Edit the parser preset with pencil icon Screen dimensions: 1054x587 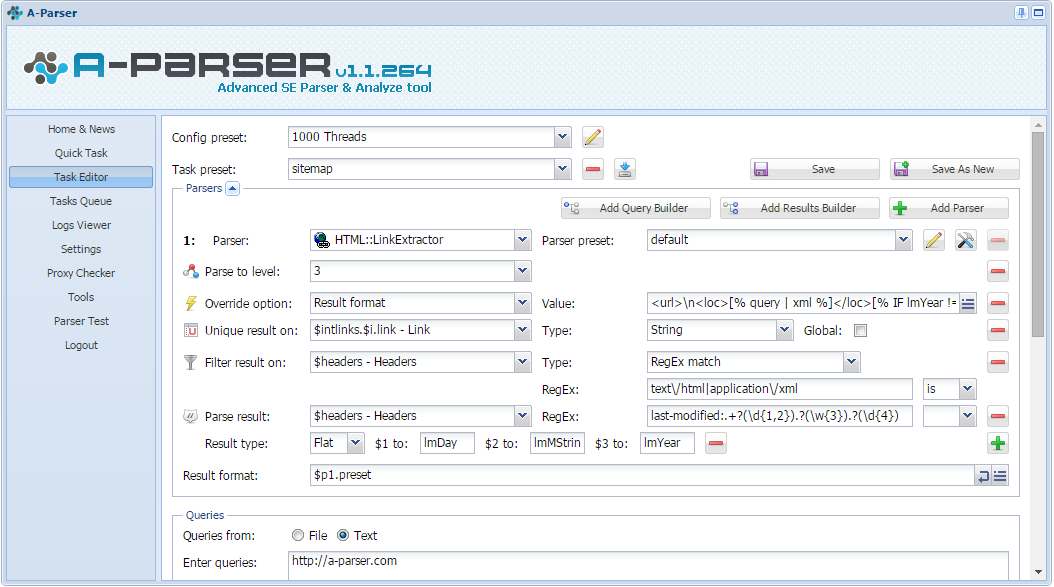[933, 240]
